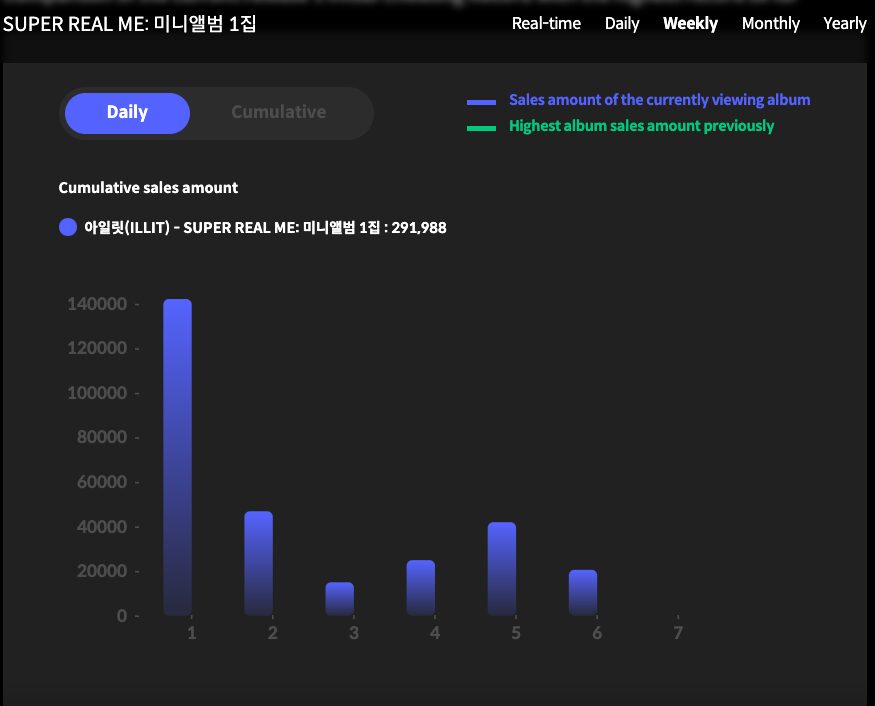Click the y-axis label 140000
The height and width of the screenshot is (706, 875).
[98, 303]
